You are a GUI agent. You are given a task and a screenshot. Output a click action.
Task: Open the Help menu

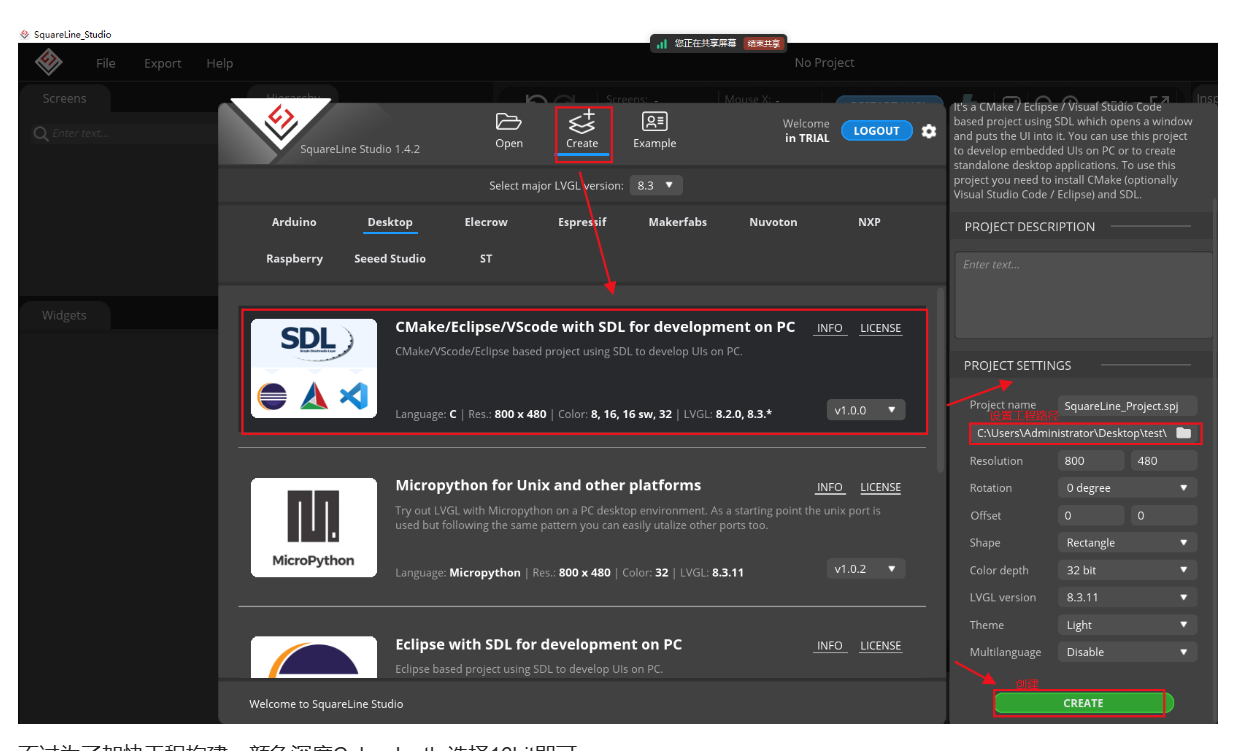[x=220, y=63]
